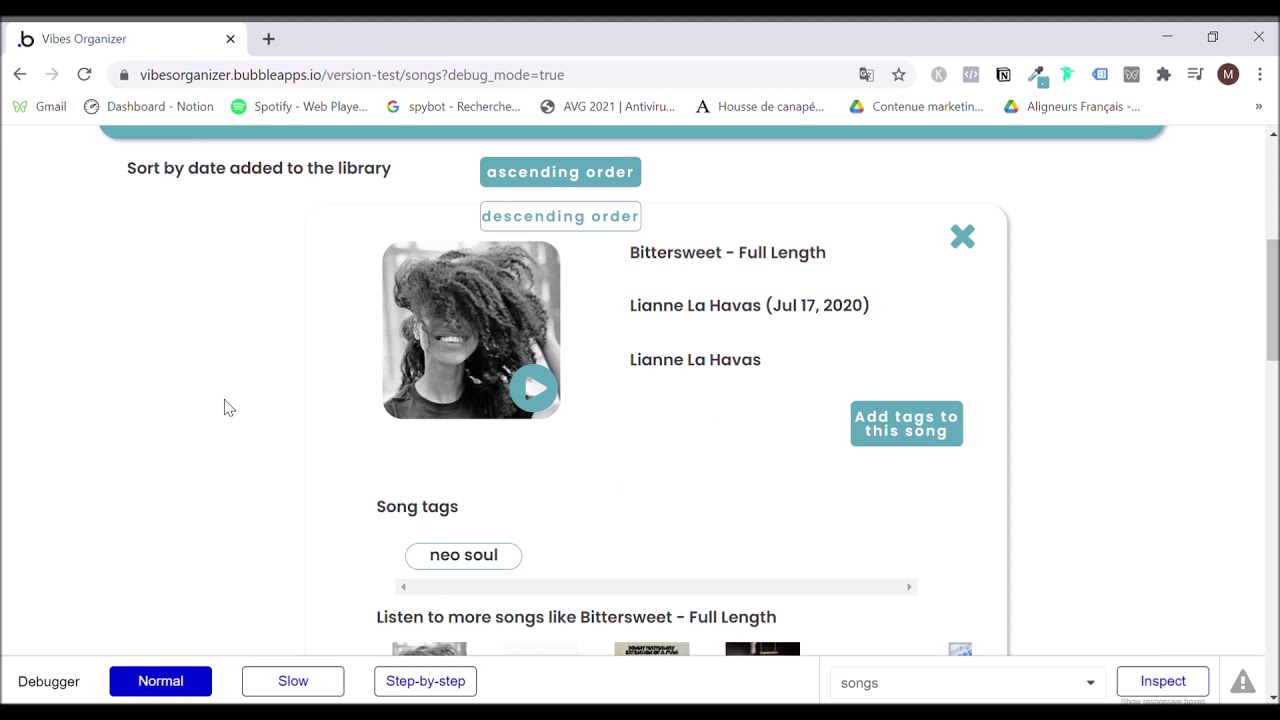Expand hidden bookmarks with the double chevron
The height and width of the screenshot is (720, 1280).
(1258, 107)
